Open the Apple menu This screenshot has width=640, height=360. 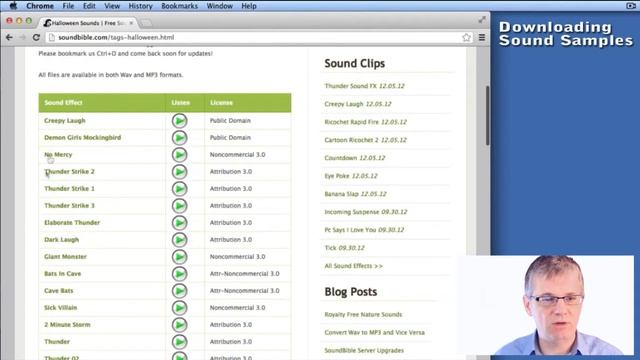coord(13,6)
